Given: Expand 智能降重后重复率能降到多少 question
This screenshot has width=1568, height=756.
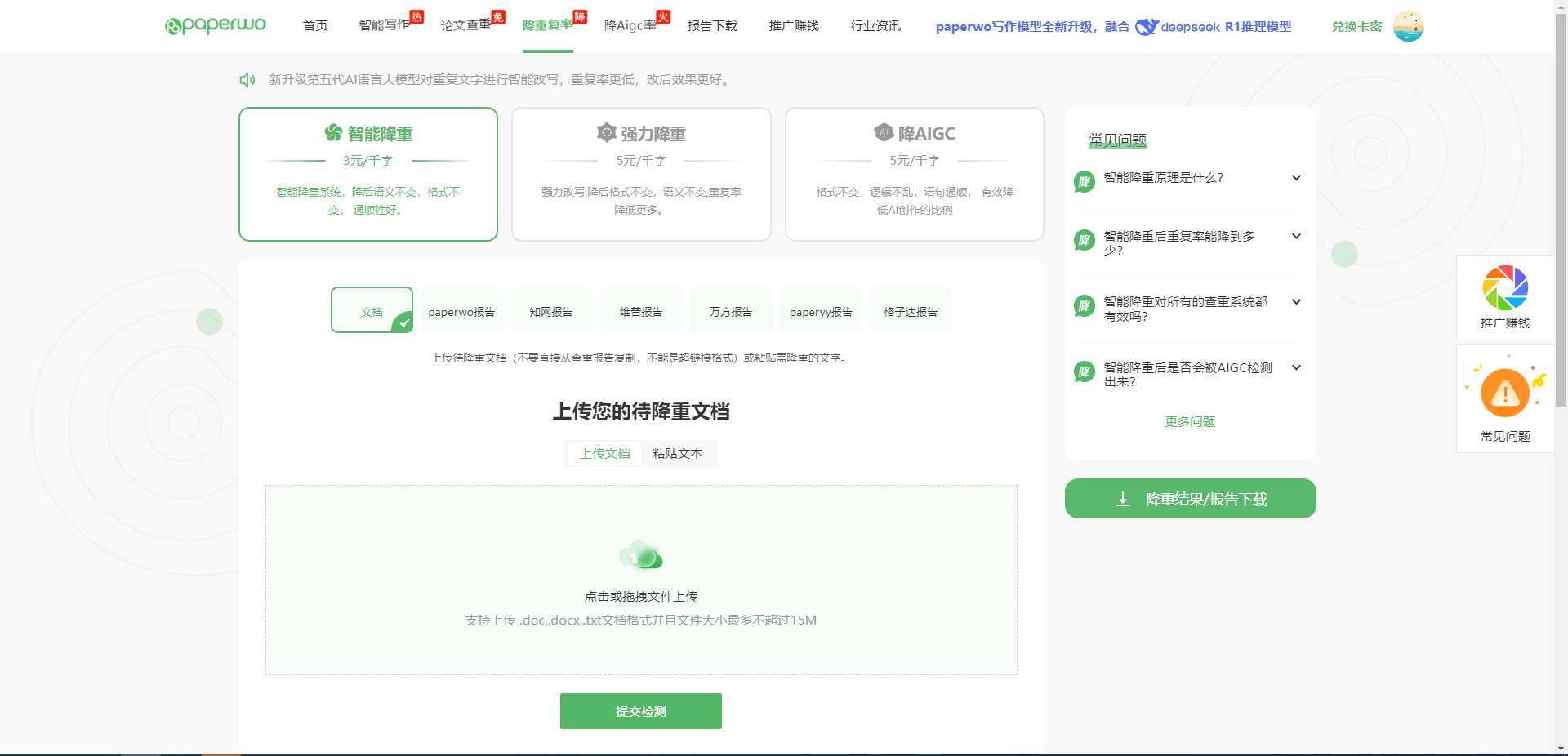Looking at the screenshot, I should (x=1296, y=237).
